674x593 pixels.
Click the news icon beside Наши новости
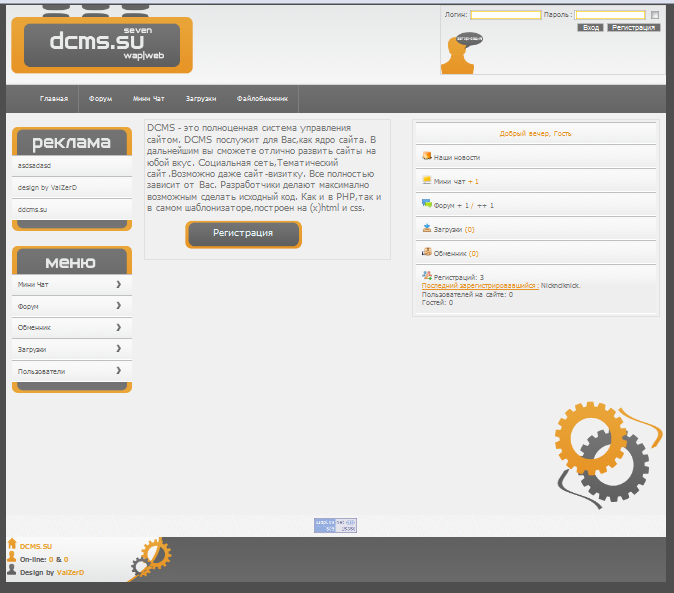pos(426,156)
